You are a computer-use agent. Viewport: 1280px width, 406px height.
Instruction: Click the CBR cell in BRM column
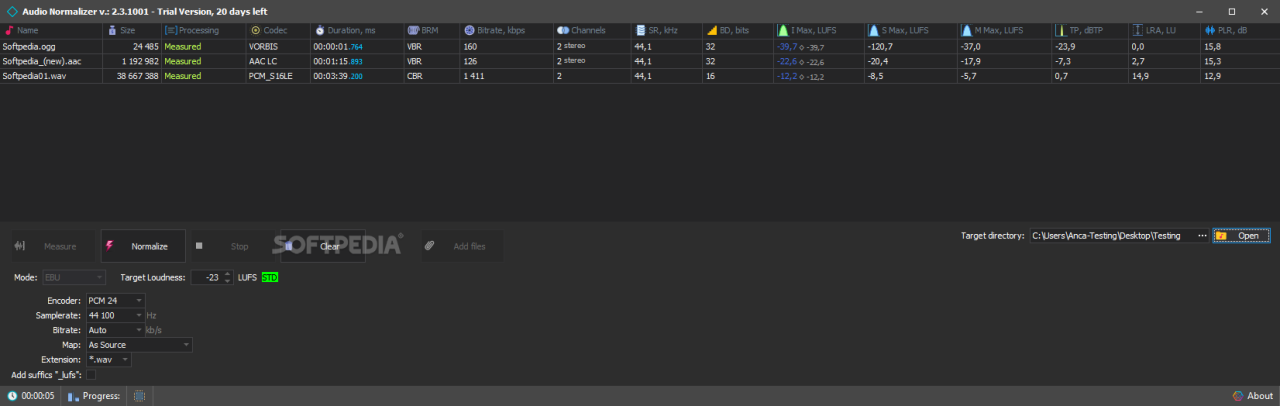(x=432, y=76)
